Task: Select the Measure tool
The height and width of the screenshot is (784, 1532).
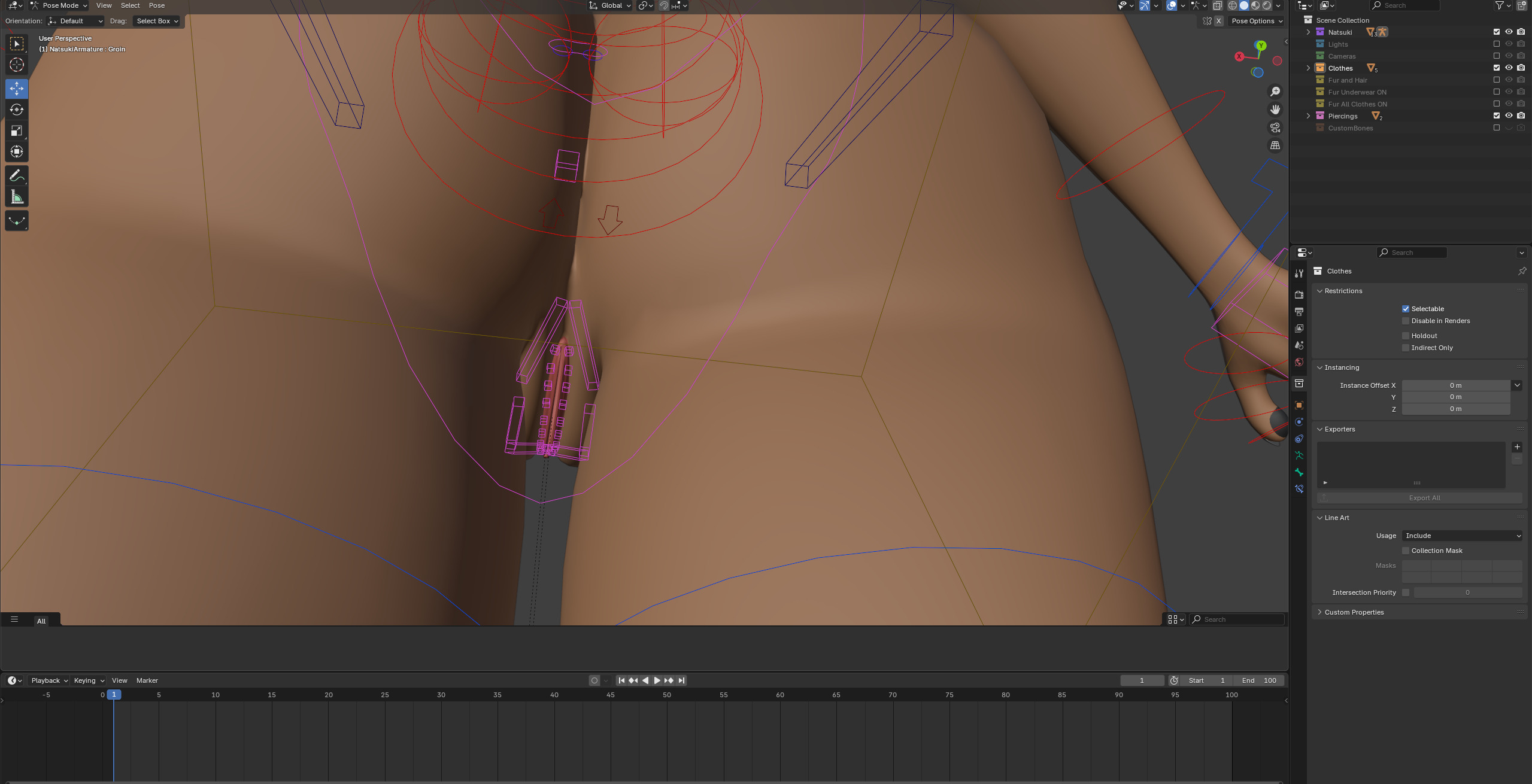Action: (16, 197)
